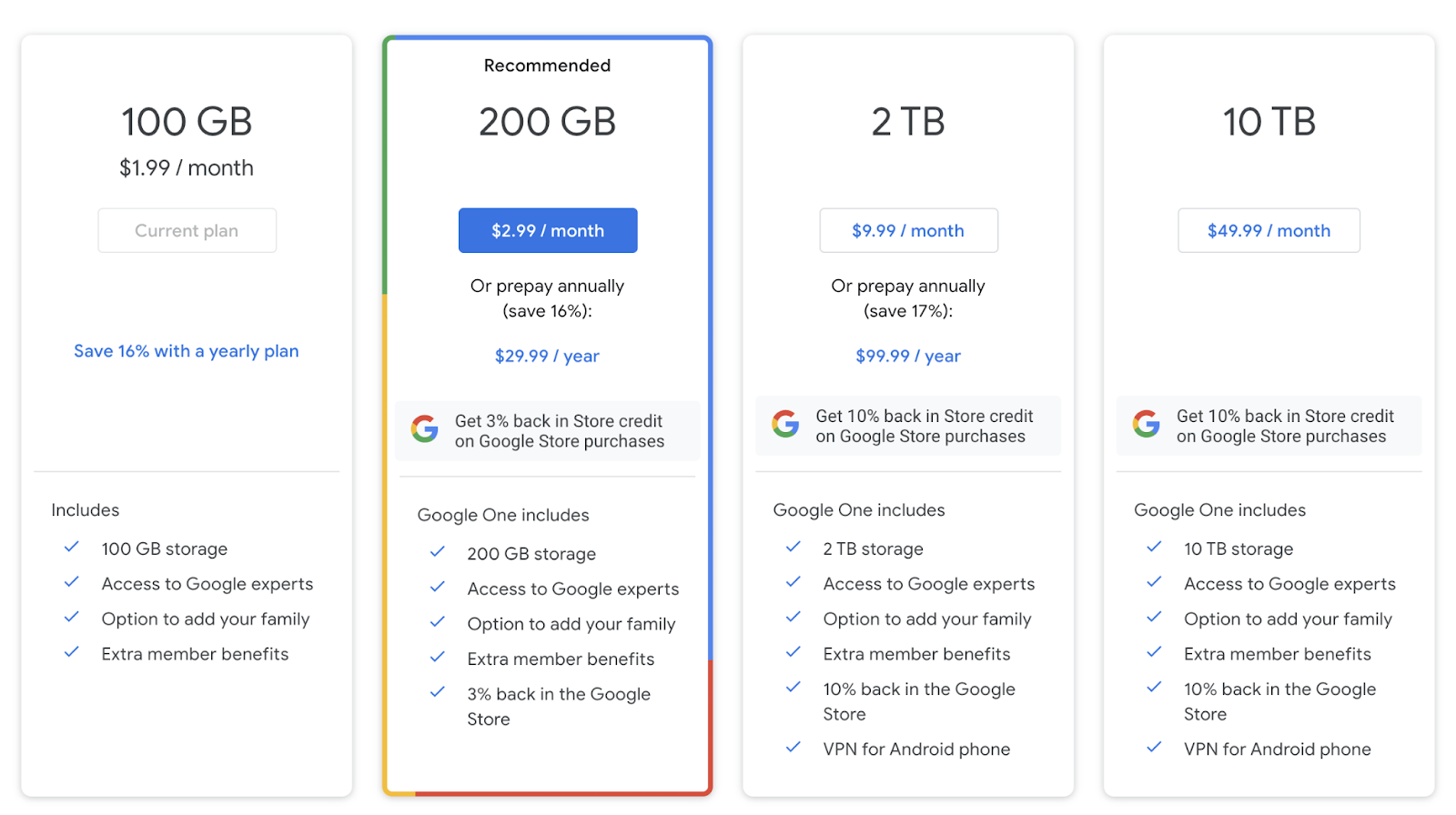Click checkmark beside 3% back in Google Store
Viewport: 1456px width, 815px height.
[x=438, y=692]
